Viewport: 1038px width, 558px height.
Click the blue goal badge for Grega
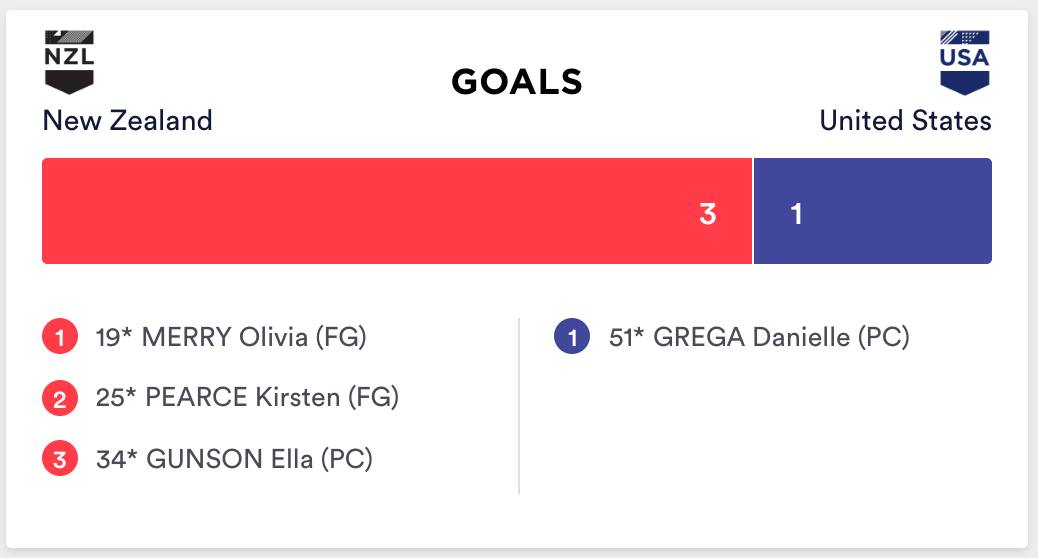[572, 339]
